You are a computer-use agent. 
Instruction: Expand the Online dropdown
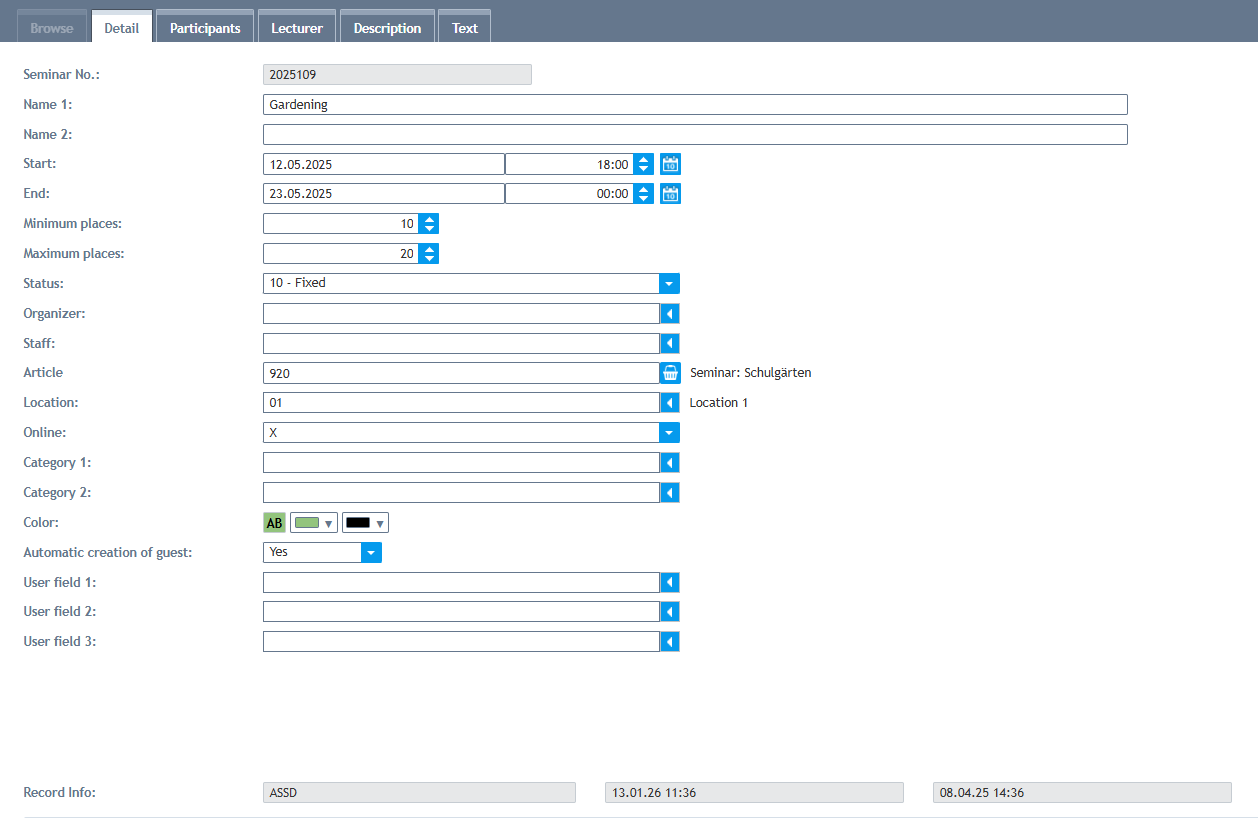click(670, 433)
